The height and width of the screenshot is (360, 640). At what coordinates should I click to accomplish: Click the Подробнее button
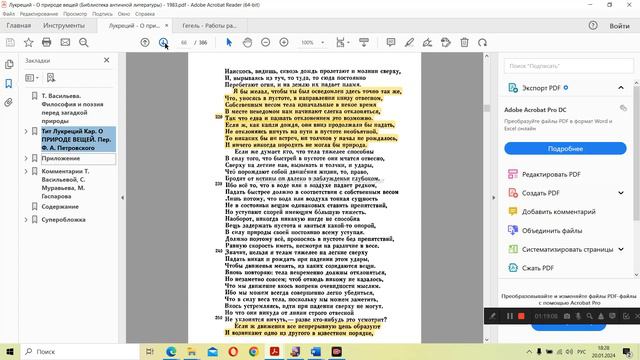coord(565,149)
